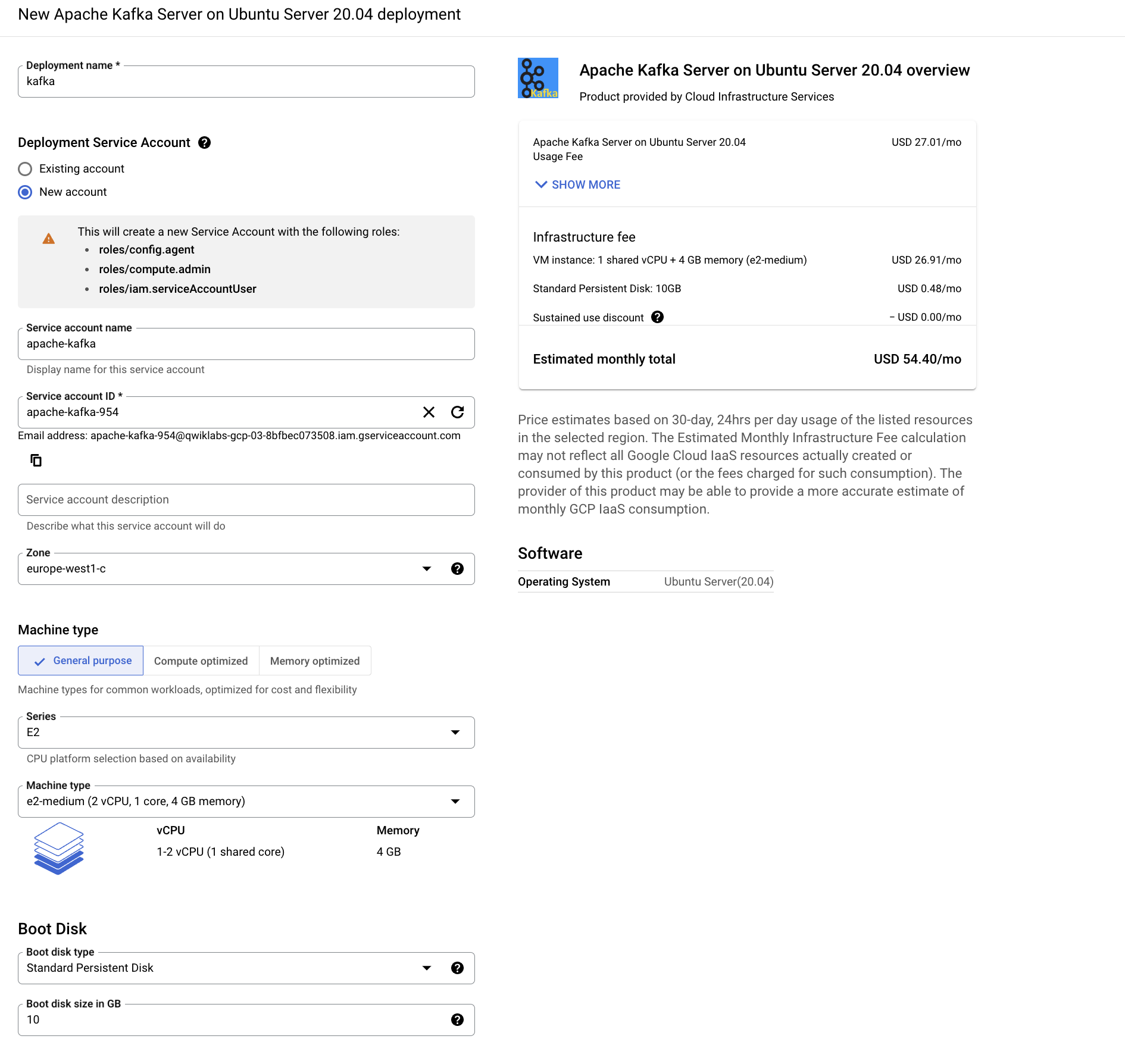Open Deployment Service Account help icon
This screenshot has height=1064, width=1125.
point(204,143)
